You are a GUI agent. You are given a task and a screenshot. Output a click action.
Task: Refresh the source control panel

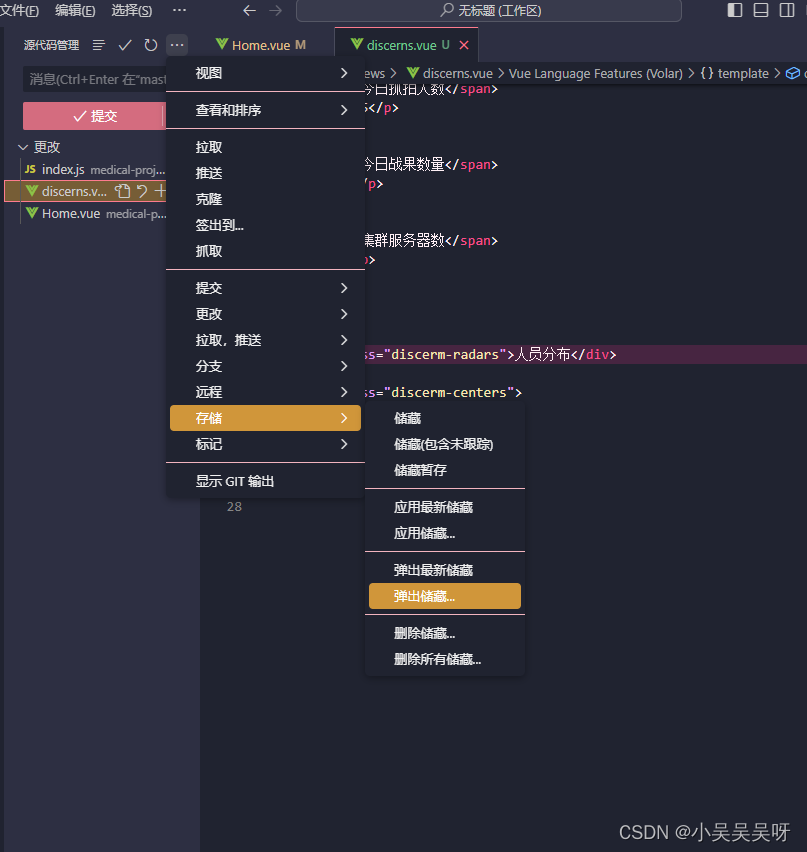point(150,45)
